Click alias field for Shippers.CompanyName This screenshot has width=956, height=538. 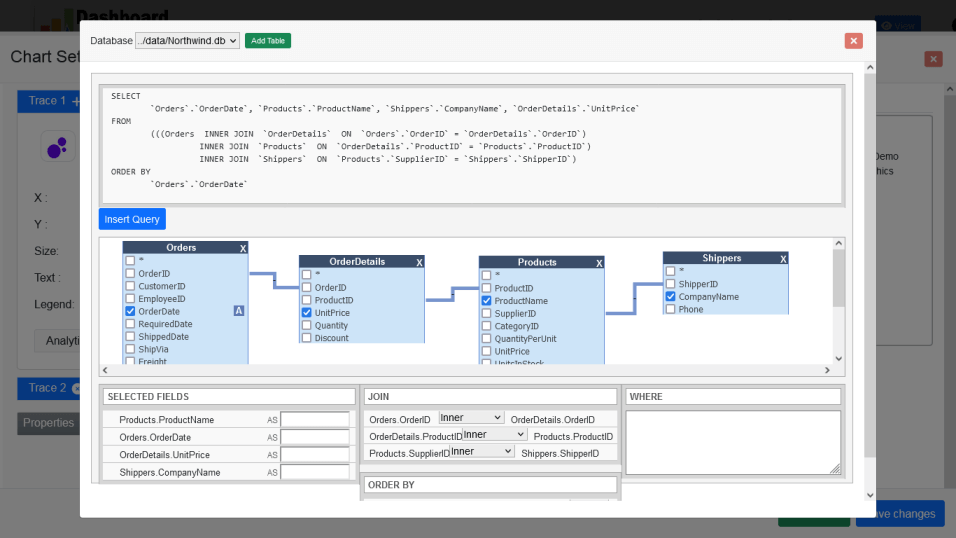pos(315,472)
